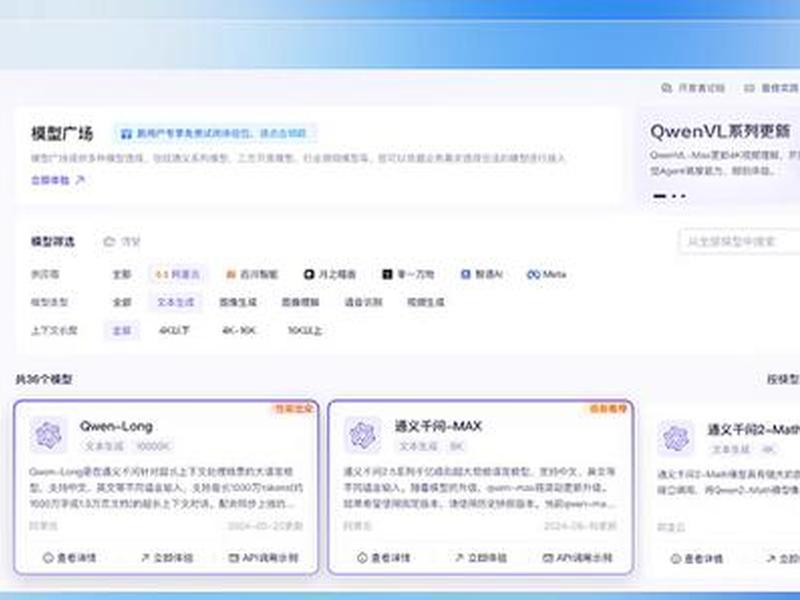Screen dimensions: 800x600
Task: Click the external-arrow icon beside the header 立即体验 link
Action: pos(80,180)
